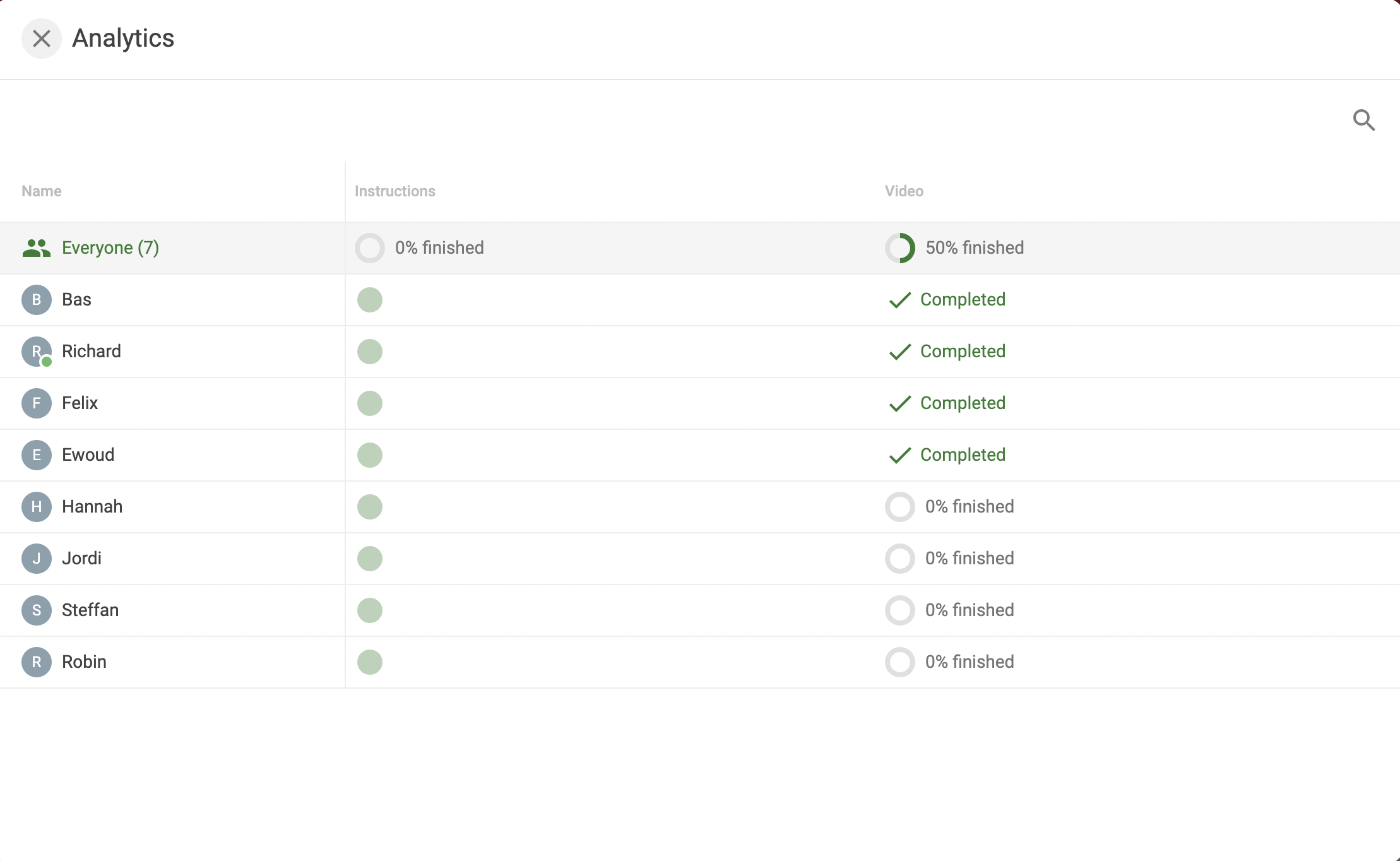Click Hannah's 0% finished video text
The width and height of the screenshot is (1400, 861).
[970, 507]
